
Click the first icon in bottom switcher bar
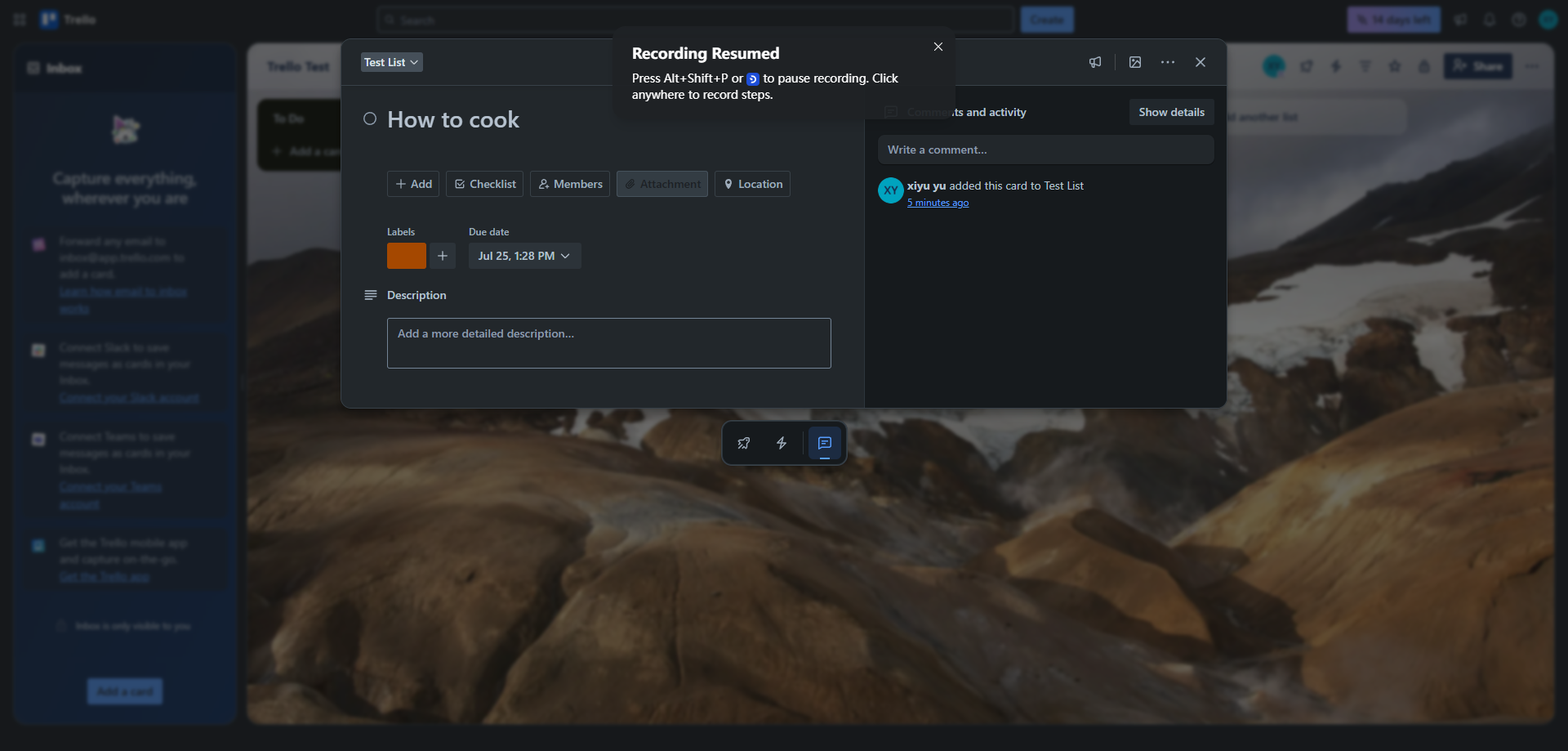(743, 443)
